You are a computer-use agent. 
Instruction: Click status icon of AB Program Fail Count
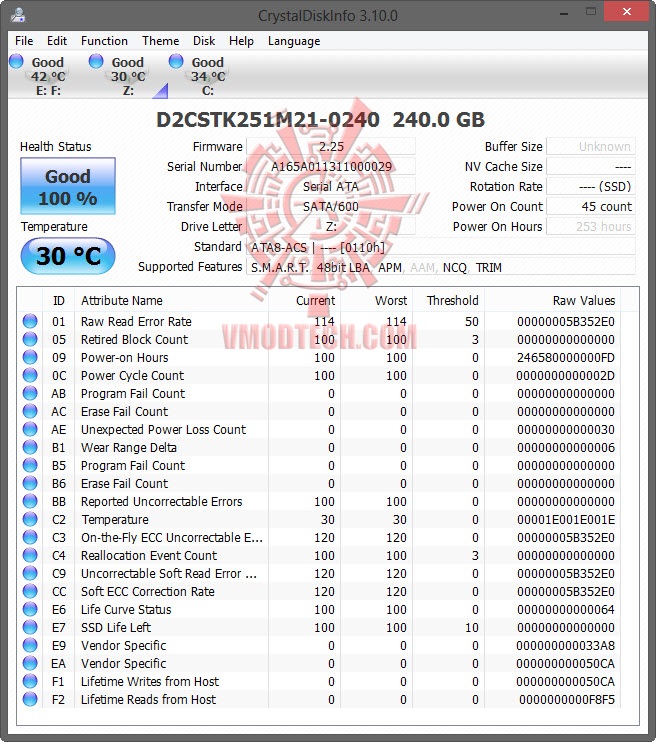[30, 393]
